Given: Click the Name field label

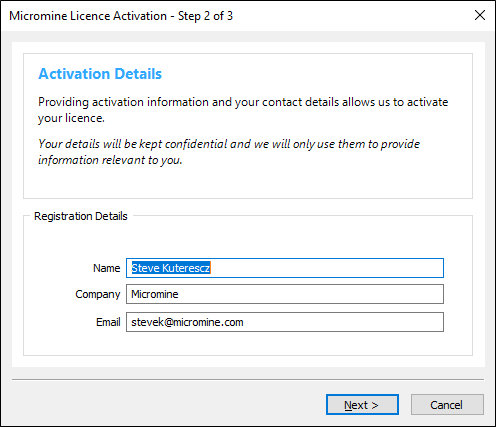Looking at the screenshot, I should click(x=106, y=268).
